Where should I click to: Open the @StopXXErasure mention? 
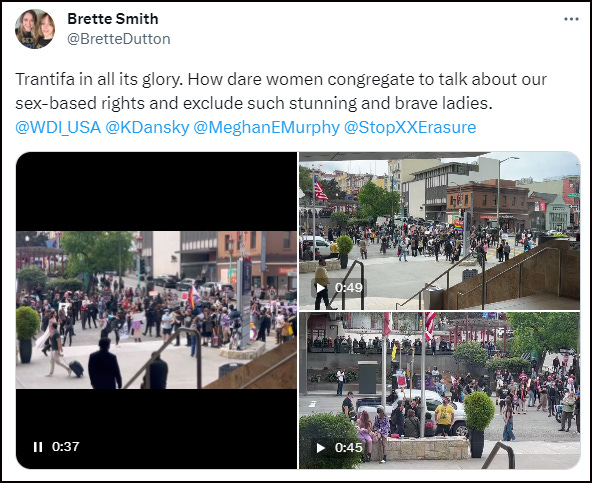pos(410,127)
